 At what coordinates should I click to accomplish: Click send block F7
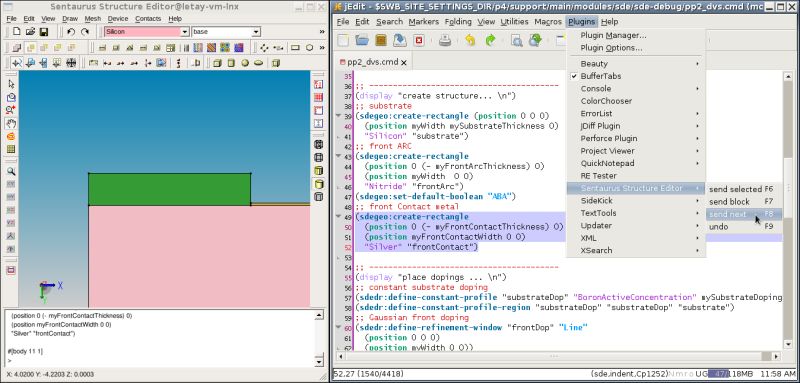(744, 202)
